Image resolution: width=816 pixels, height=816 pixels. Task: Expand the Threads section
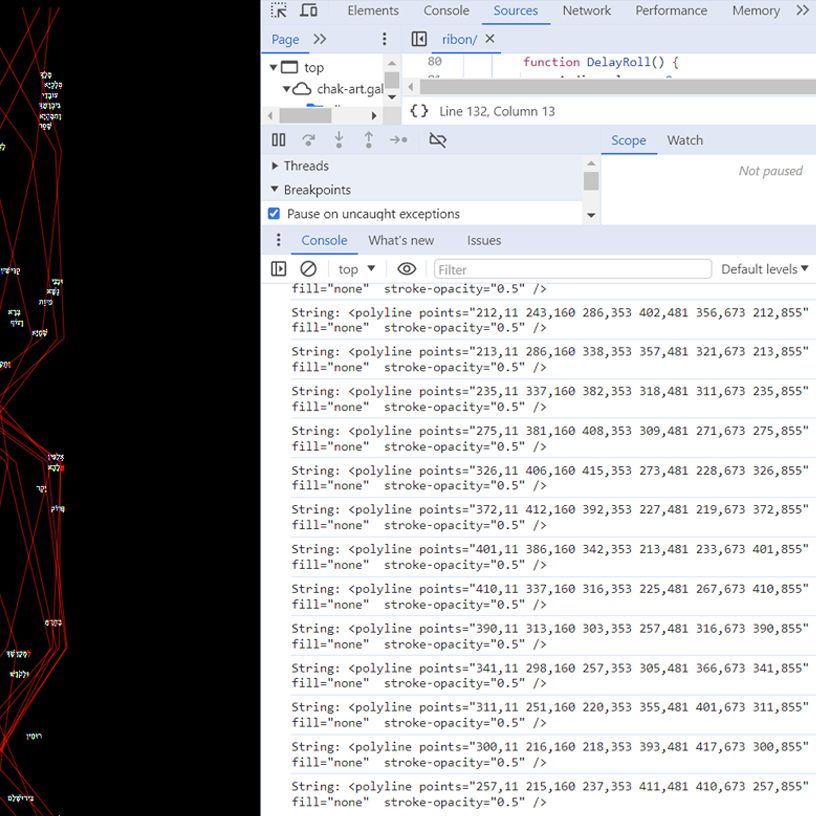point(276,166)
